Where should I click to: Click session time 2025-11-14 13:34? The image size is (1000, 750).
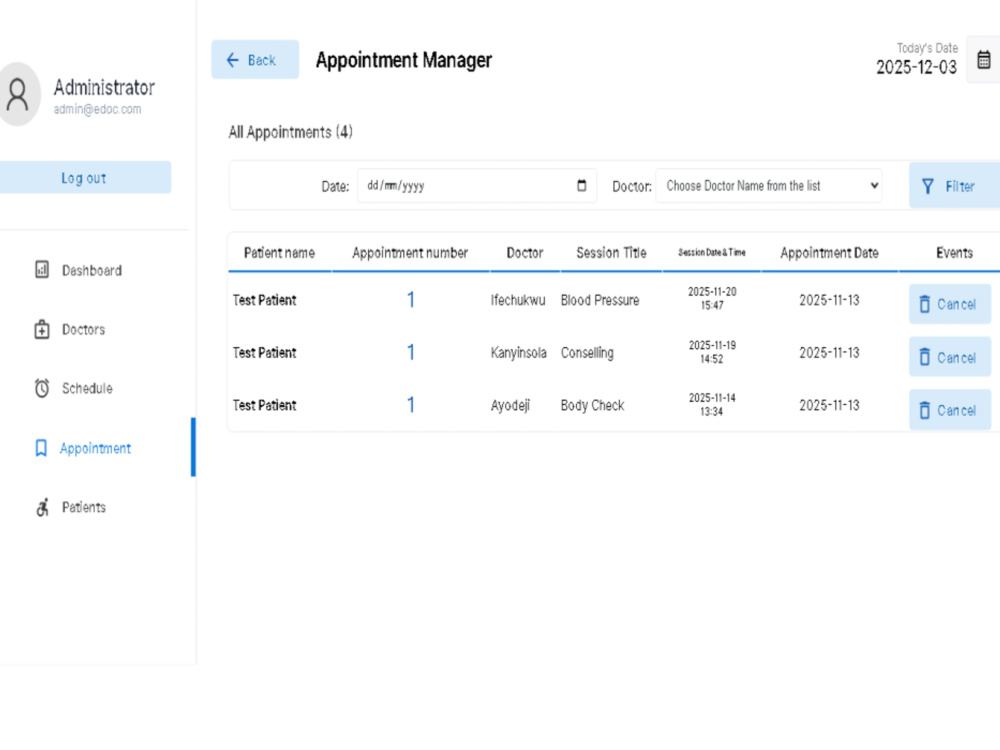(712, 404)
